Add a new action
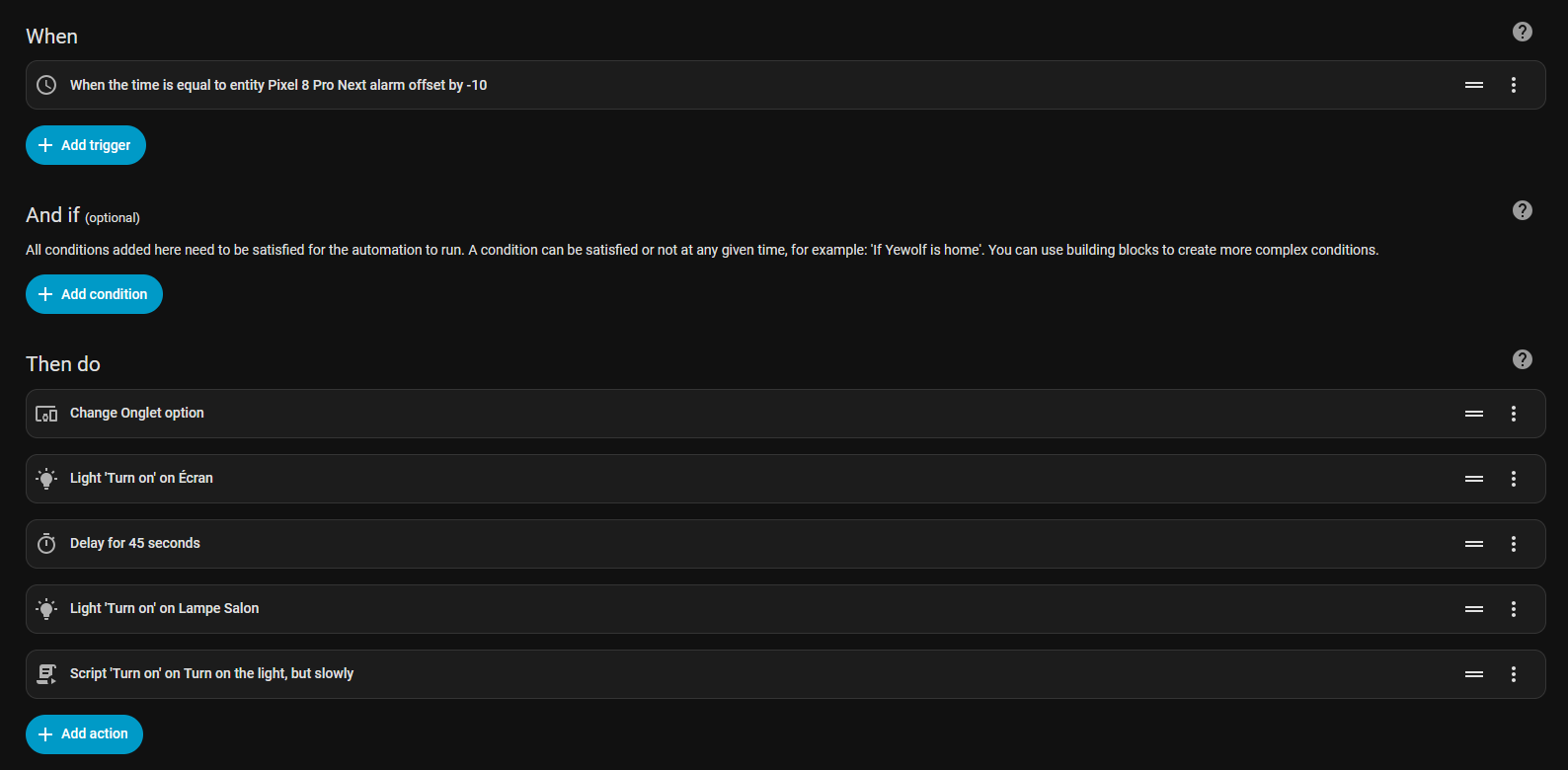Viewport: 1568px width, 770px height. (84, 734)
